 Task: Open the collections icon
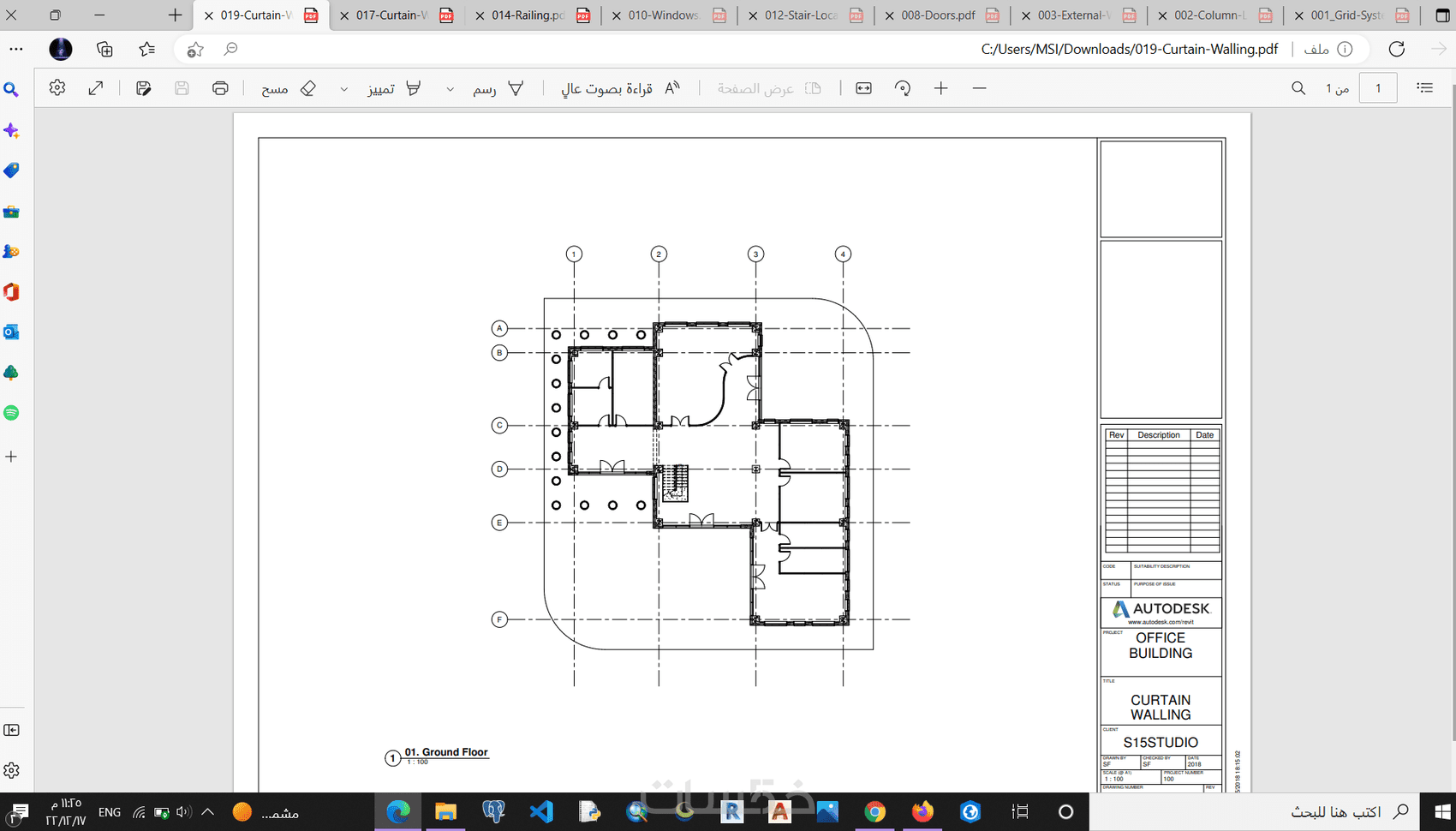pyautogui.click(x=104, y=49)
